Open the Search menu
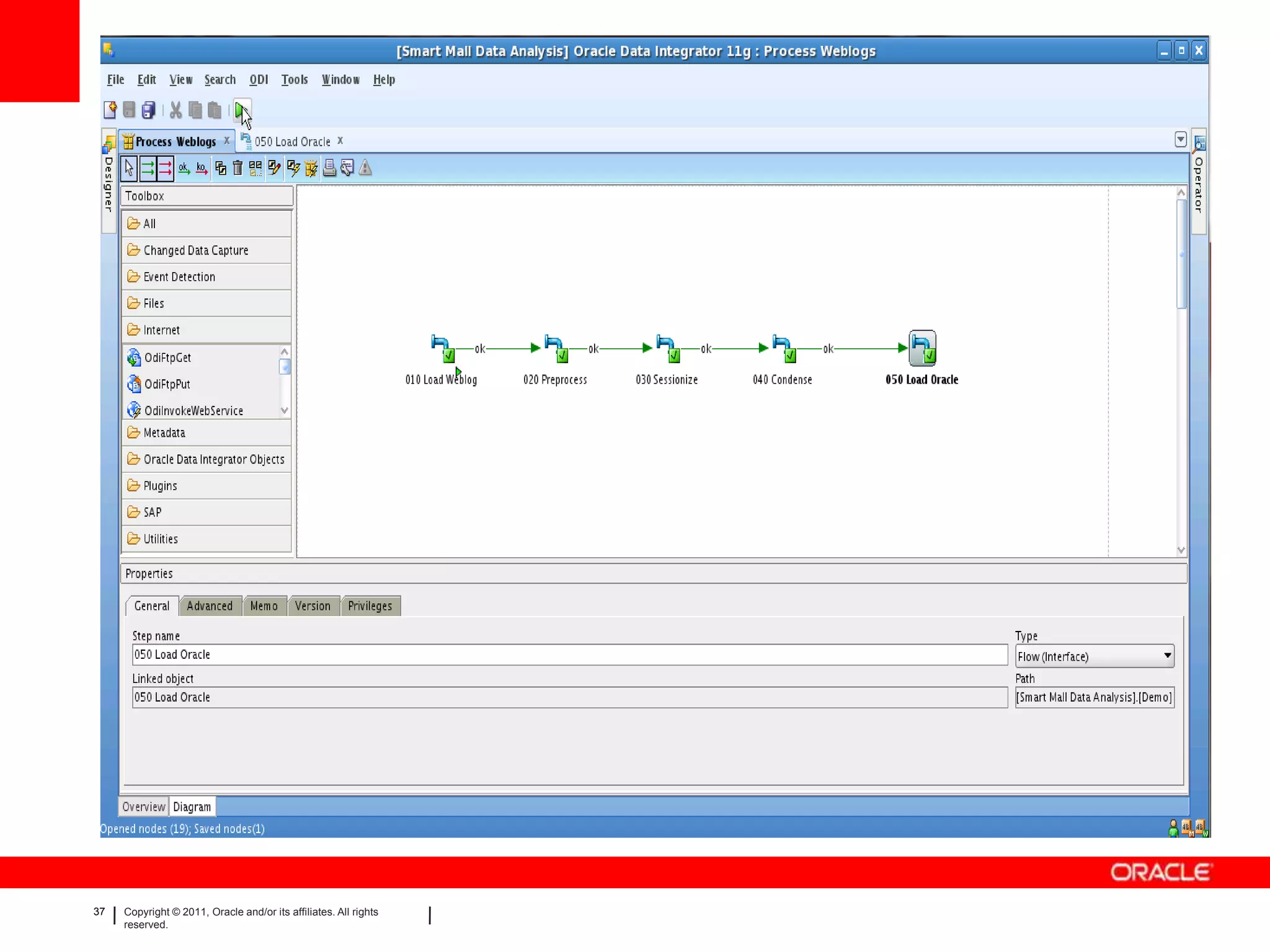This screenshot has width=1270, height=952. pyautogui.click(x=220, y=79)
